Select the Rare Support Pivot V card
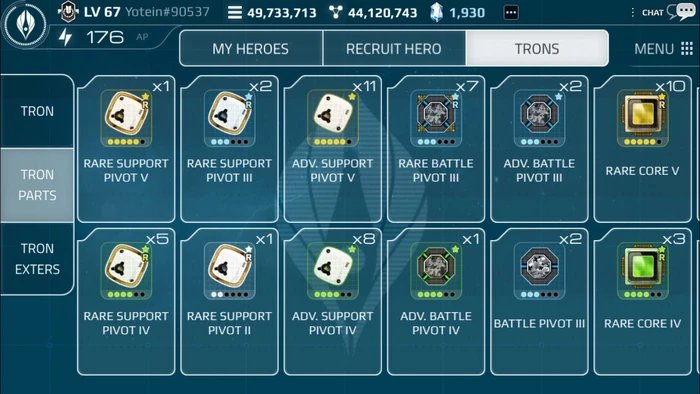This screenshot has height=394, width=700. (x=126, y=149)
